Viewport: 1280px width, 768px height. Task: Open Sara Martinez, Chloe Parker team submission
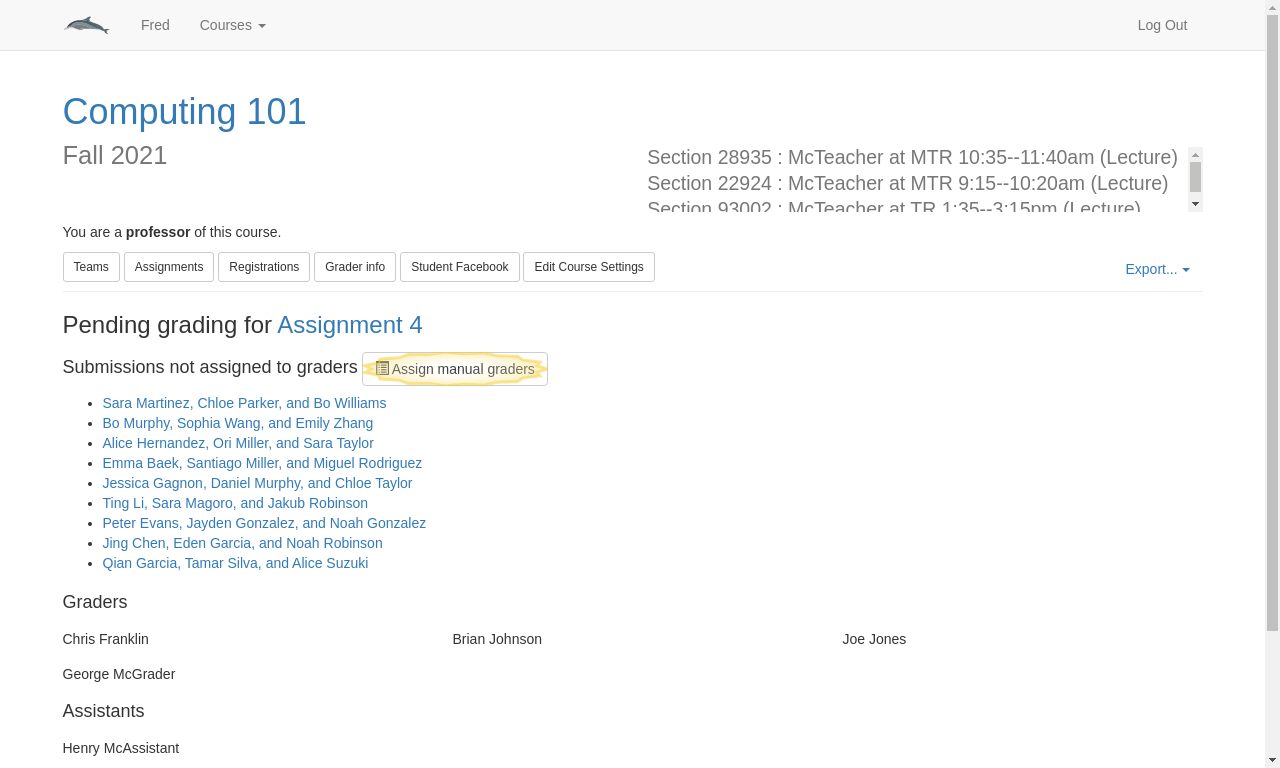[x=244, y=403]
